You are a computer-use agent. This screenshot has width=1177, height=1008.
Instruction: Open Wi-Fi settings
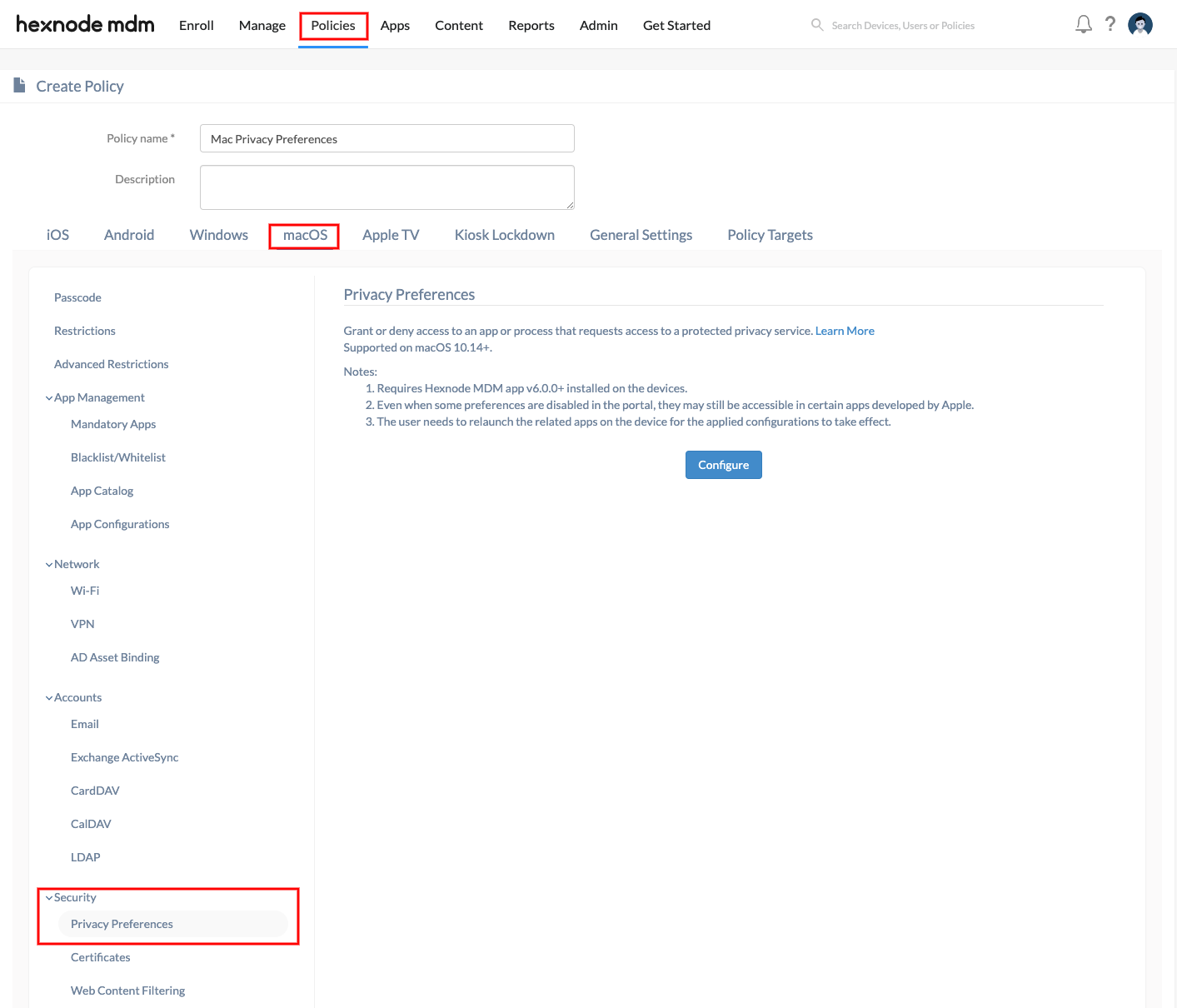click(x=85, y=591)
